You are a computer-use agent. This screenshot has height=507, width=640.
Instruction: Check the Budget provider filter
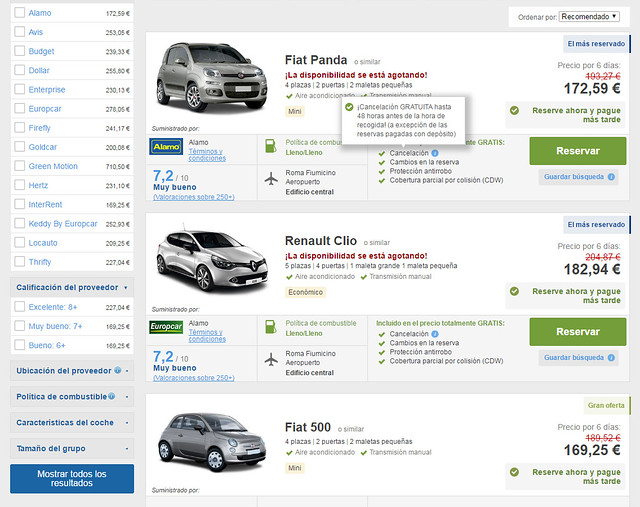click(x=20, y=51)
